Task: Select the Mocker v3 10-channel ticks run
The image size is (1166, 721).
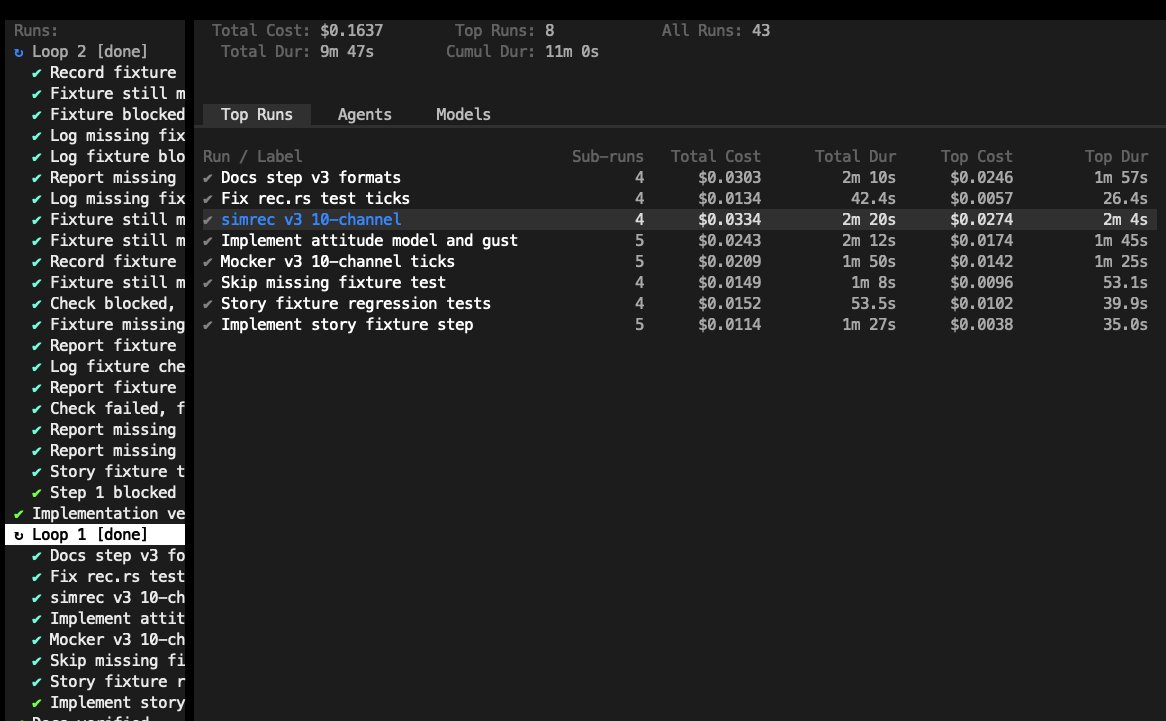Action: tap(338, 262)
